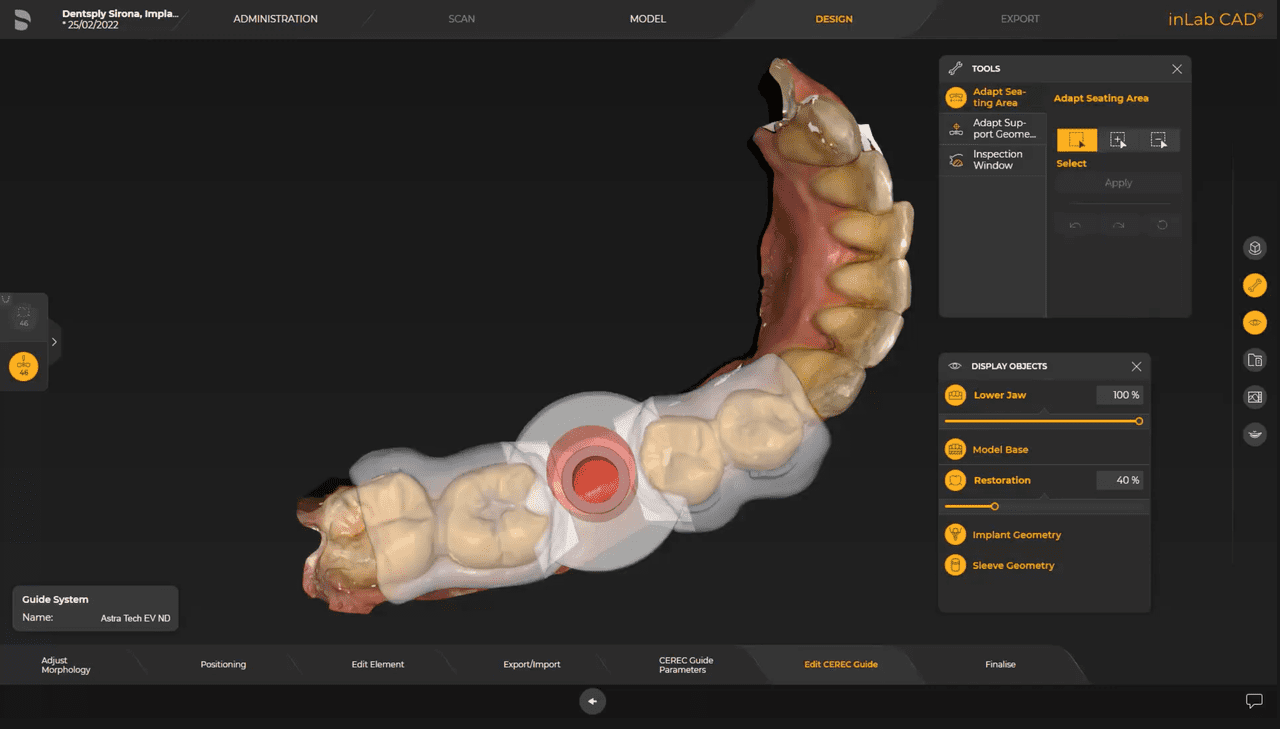Expand the left implant selection panel

coord(55,340)
